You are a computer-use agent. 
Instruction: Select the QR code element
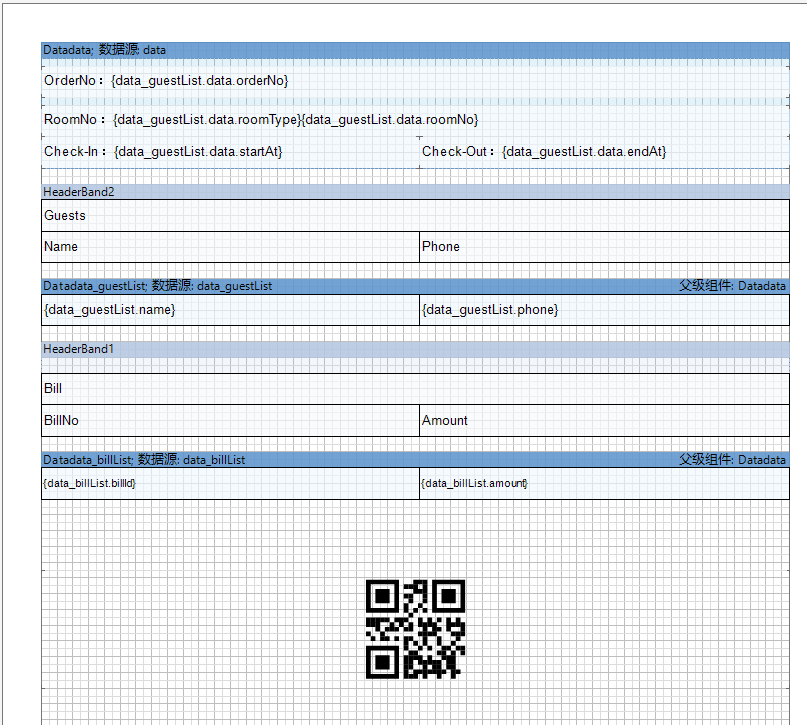point(415,629)
